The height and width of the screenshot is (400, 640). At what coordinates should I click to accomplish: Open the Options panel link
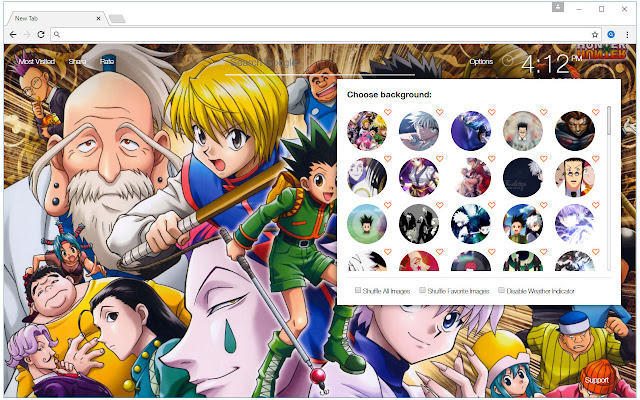[481, 62]
